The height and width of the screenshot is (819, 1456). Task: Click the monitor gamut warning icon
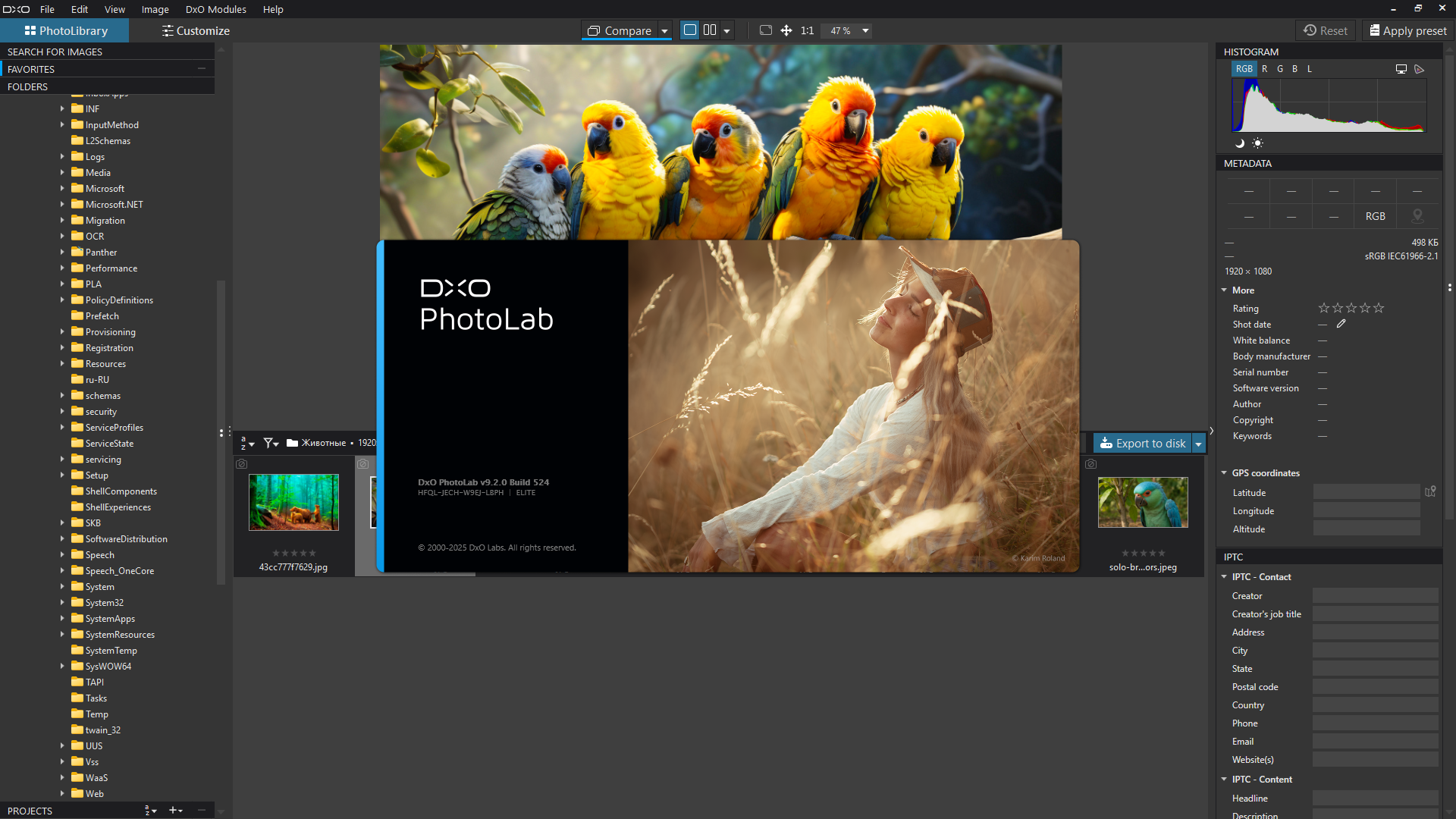coord(1401,69)
